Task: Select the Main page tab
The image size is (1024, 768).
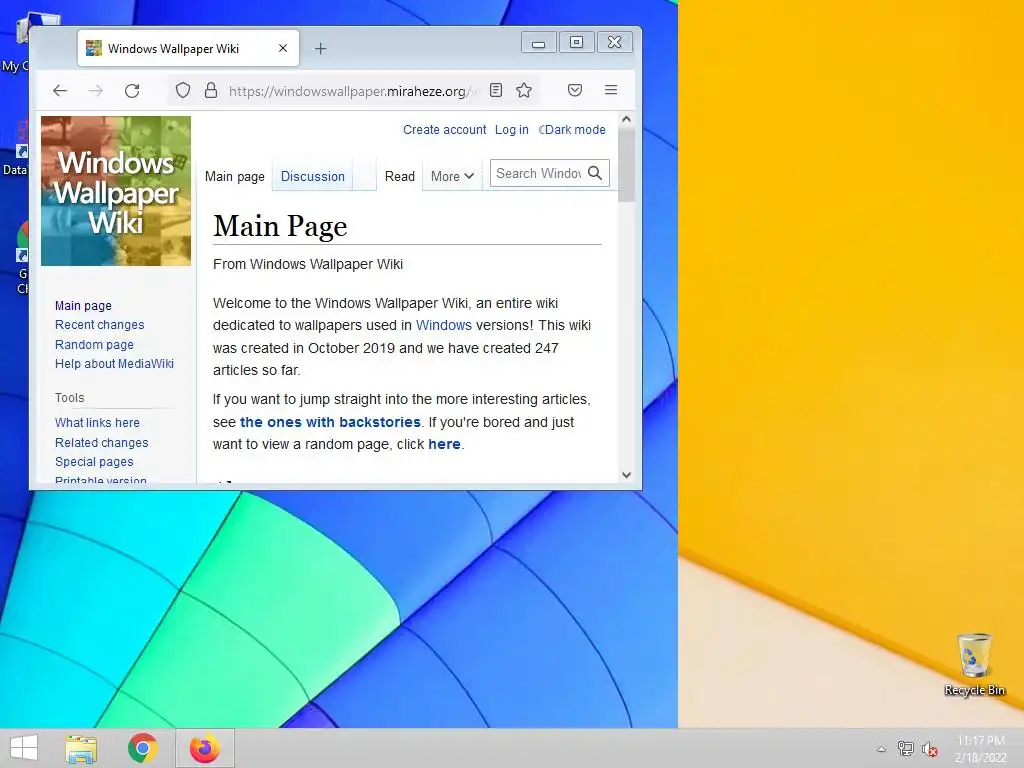Action: pos(234,176)
